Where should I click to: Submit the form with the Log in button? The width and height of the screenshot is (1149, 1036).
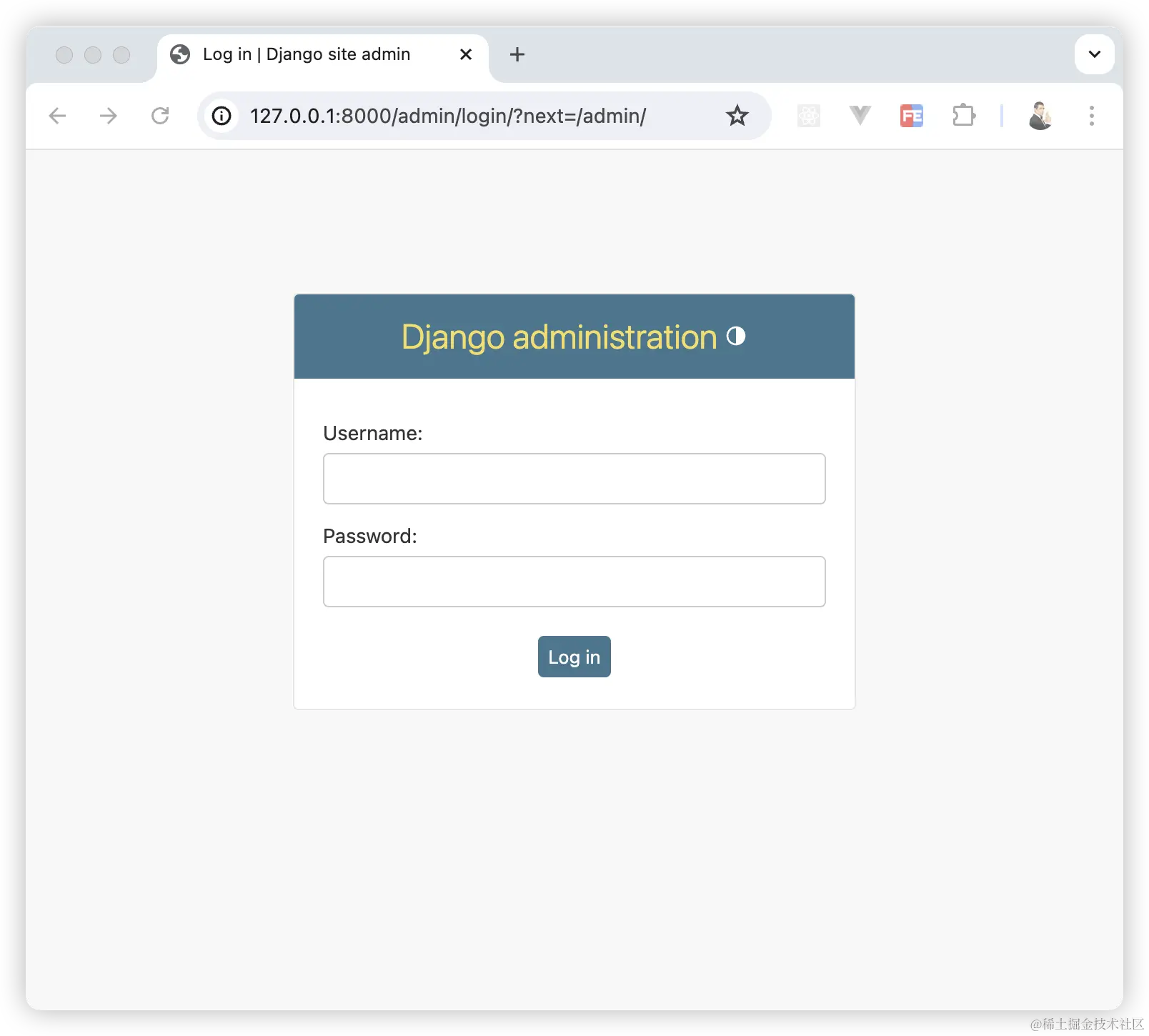[574, 657]
